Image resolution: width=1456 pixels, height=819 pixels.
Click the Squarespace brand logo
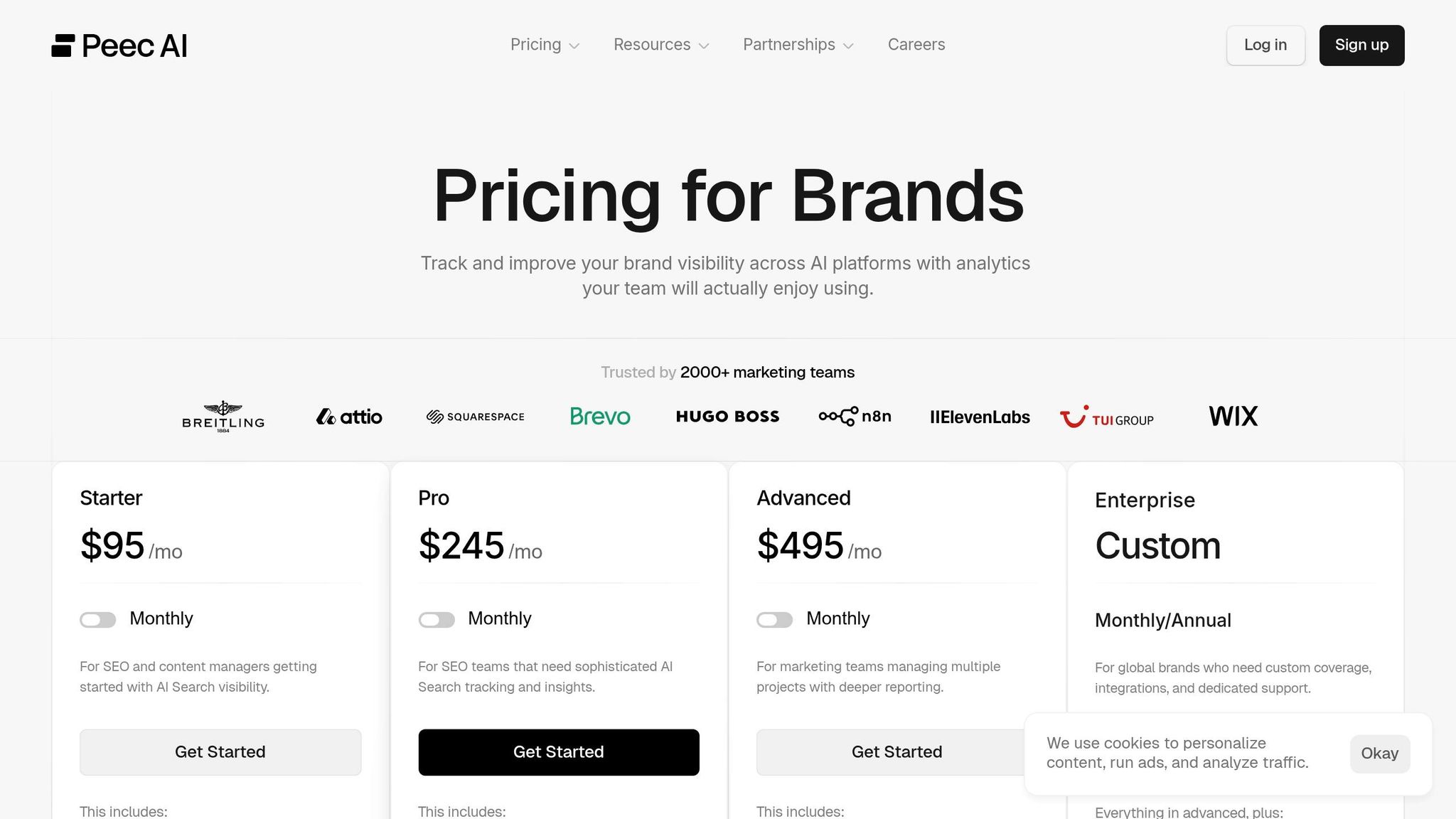pyautogui.click(x=475, y=417)
